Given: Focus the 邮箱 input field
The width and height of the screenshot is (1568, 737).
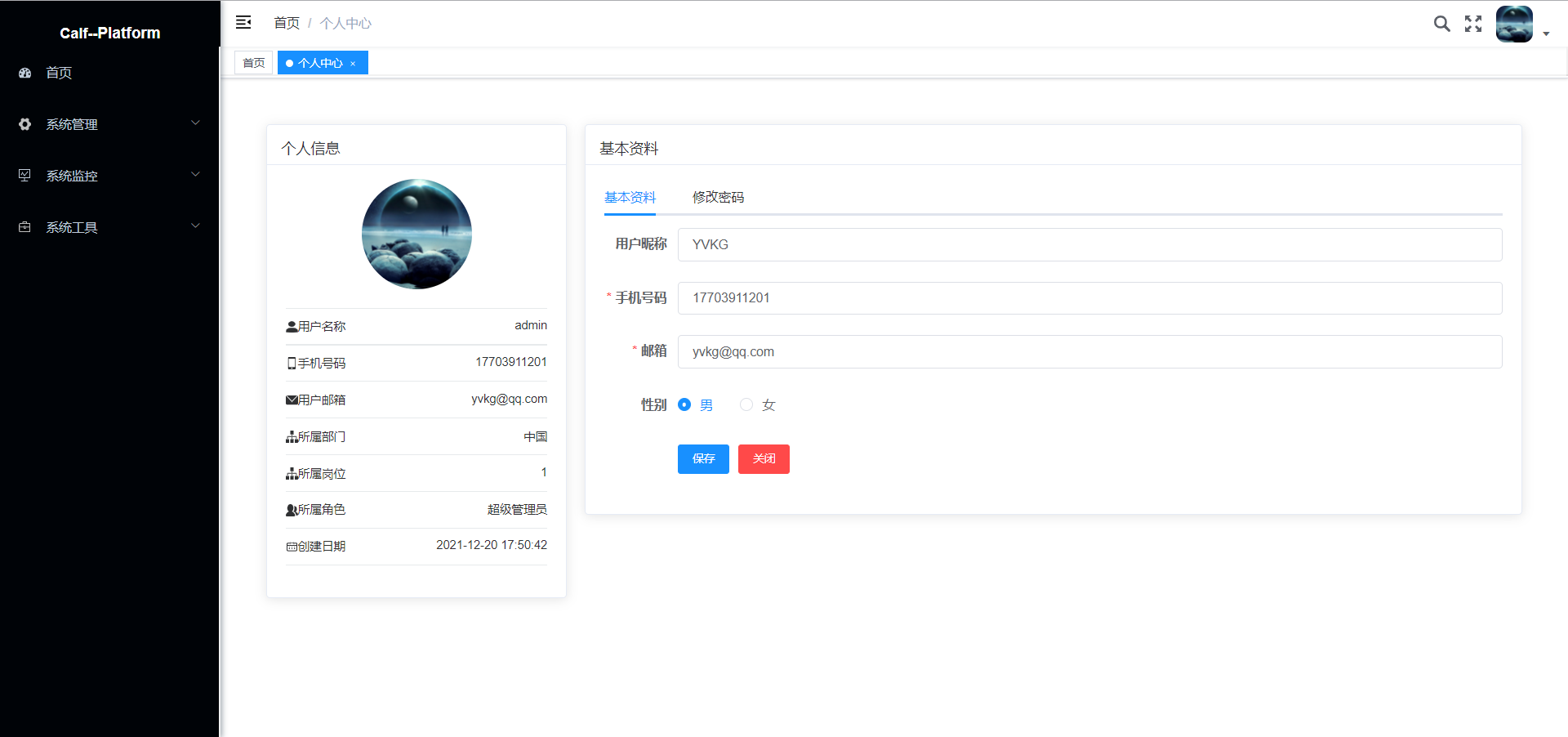Looking at the screenshot, I should click(1089, 351).
